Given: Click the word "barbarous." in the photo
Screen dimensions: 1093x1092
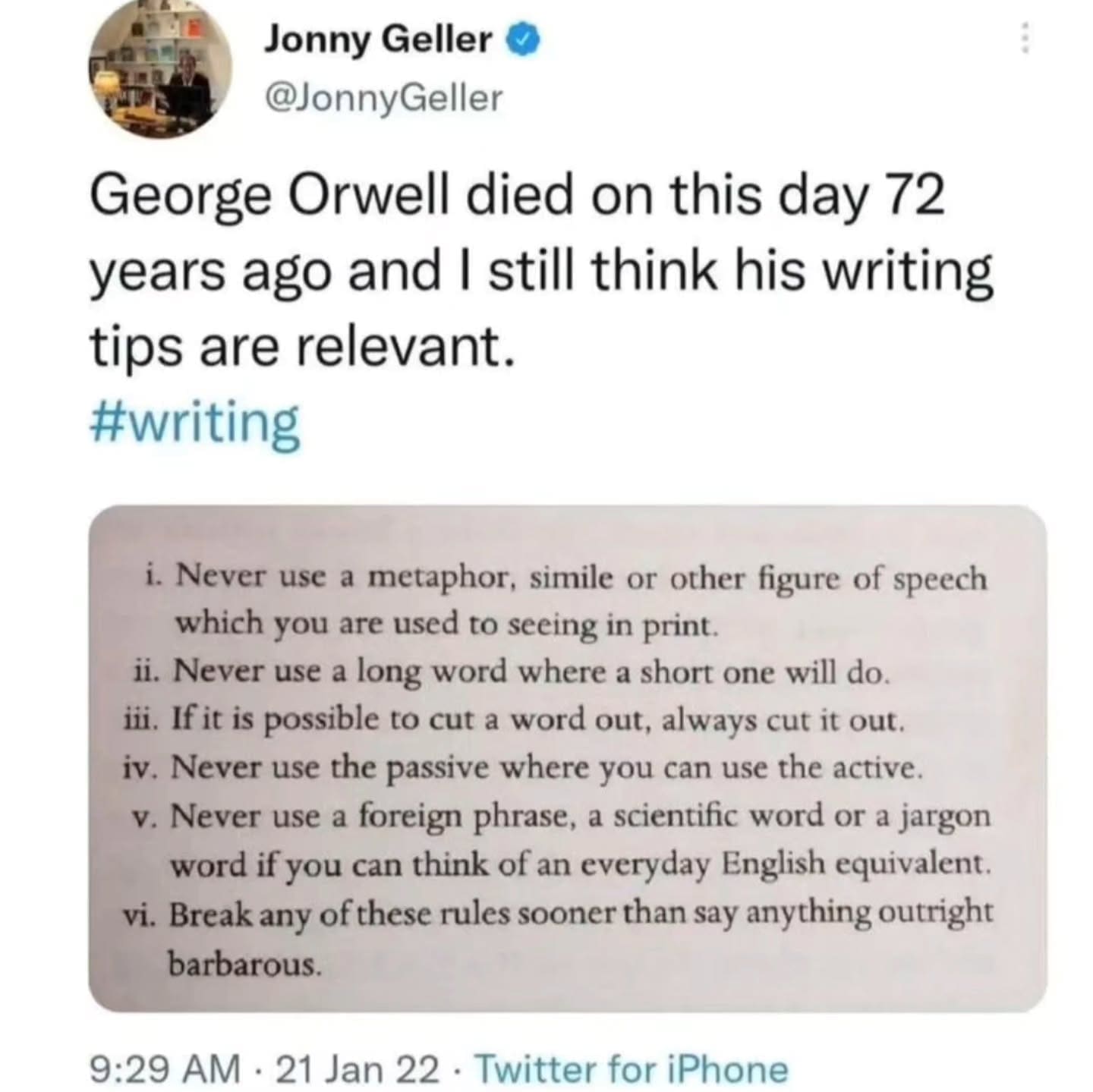Looking at the screenshot, I should [244, 964].
